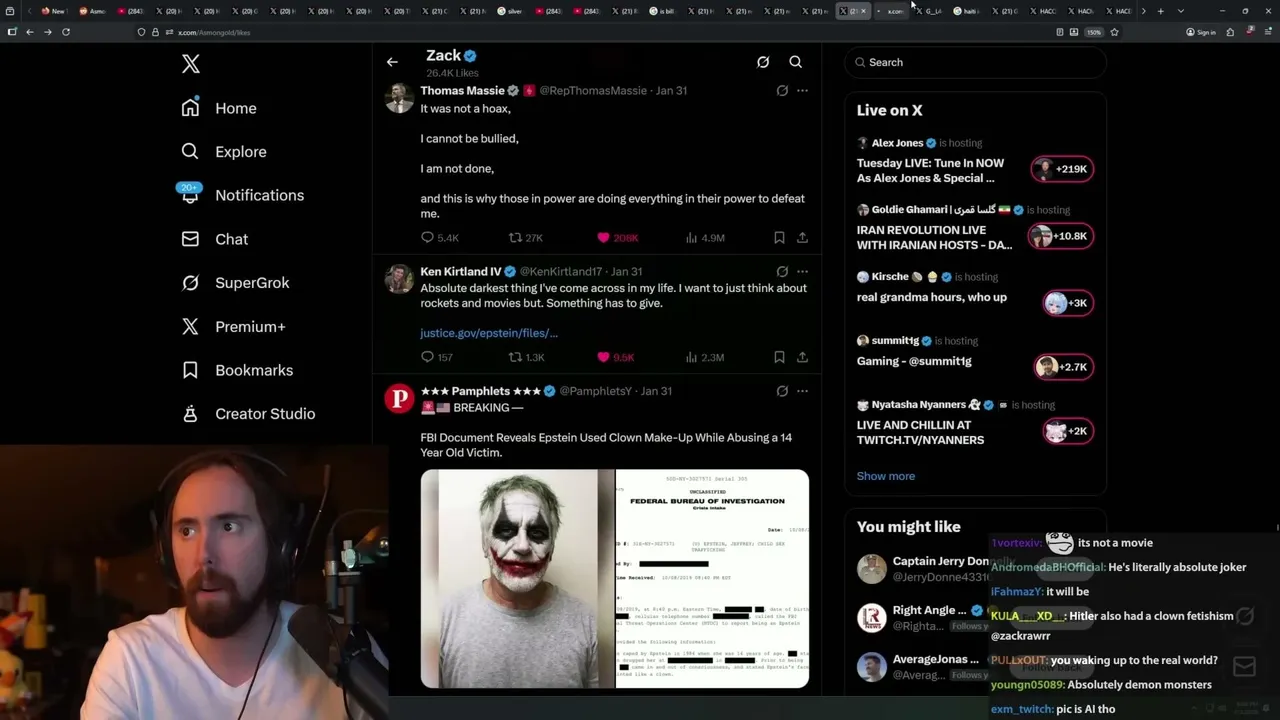The image size is (1280, 720).
Task: Open the FBI document image in Pamphlets post
Action: [x=712, y=579]
